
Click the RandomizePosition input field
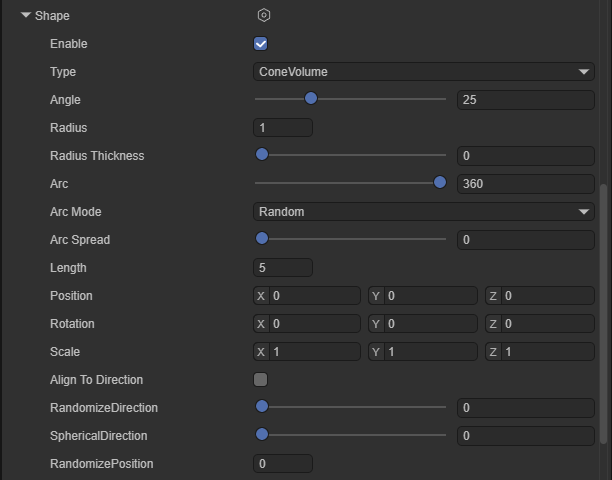(284, 464)
